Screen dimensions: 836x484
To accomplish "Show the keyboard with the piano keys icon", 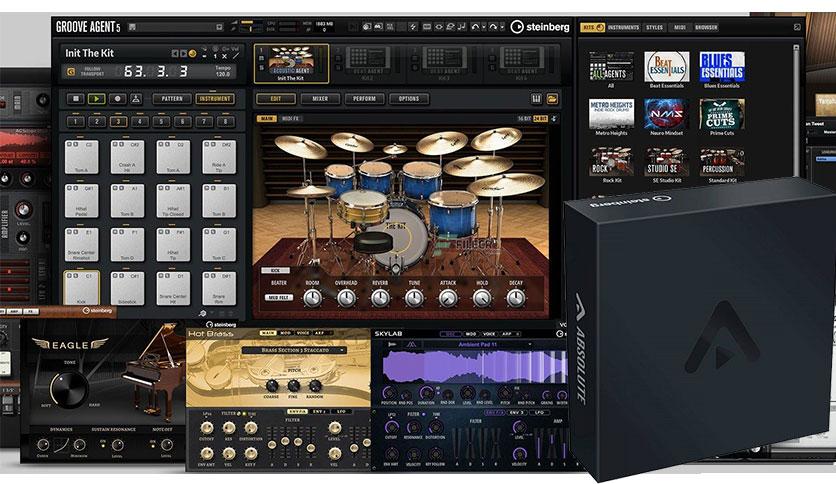I will [x=536, y=99].
